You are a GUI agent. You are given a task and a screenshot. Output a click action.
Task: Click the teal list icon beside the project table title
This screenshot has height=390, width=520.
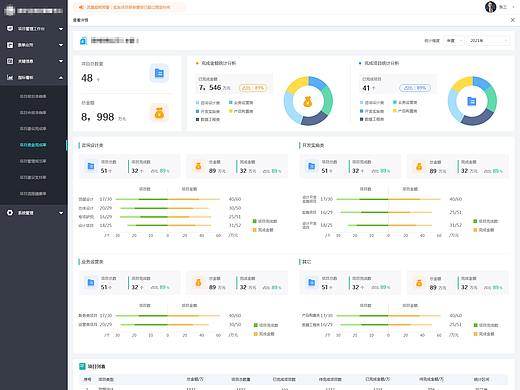tap(82, 366)
